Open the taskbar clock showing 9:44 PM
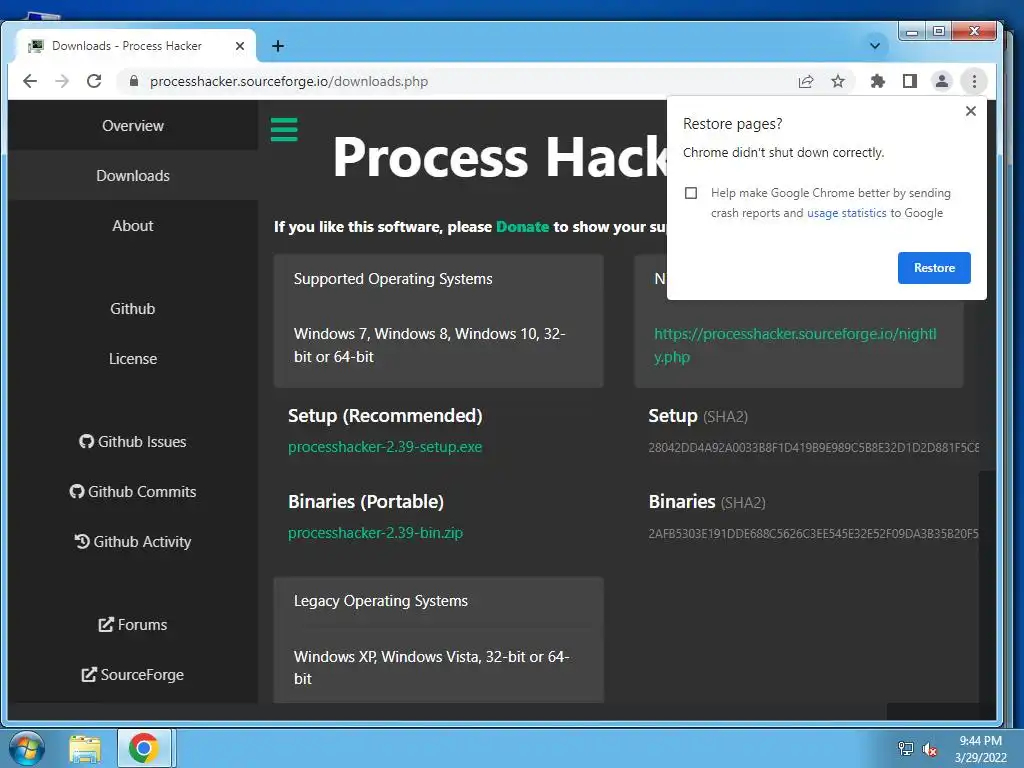The height and width of the screenshot is (768, 1024). coord(980,749)
